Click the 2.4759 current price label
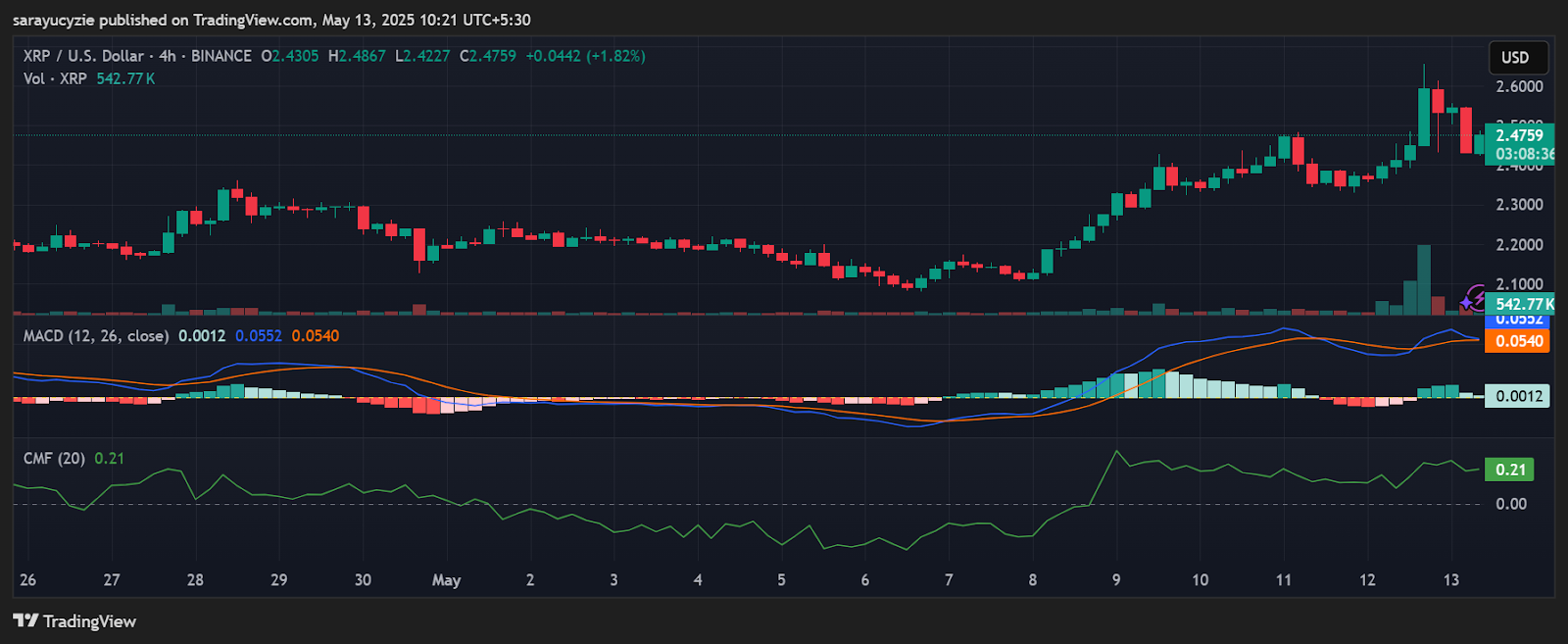This screenshot has height=644, width=1568. [x=1519, y=135]
